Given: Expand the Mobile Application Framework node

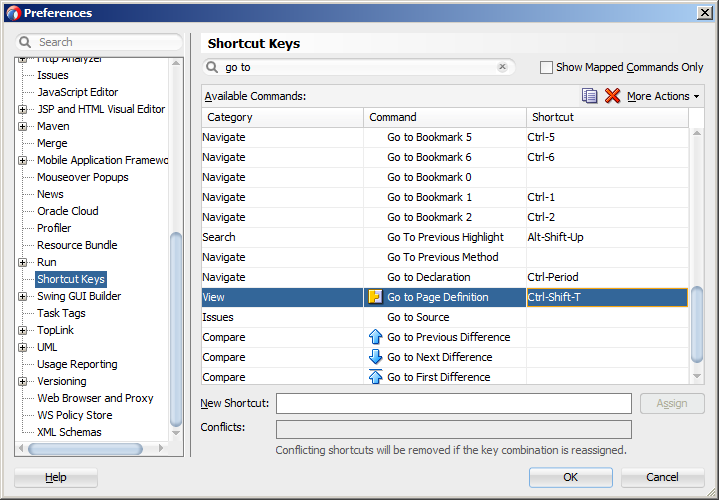Looking at the screenshot, I should (x=22, y=160).
